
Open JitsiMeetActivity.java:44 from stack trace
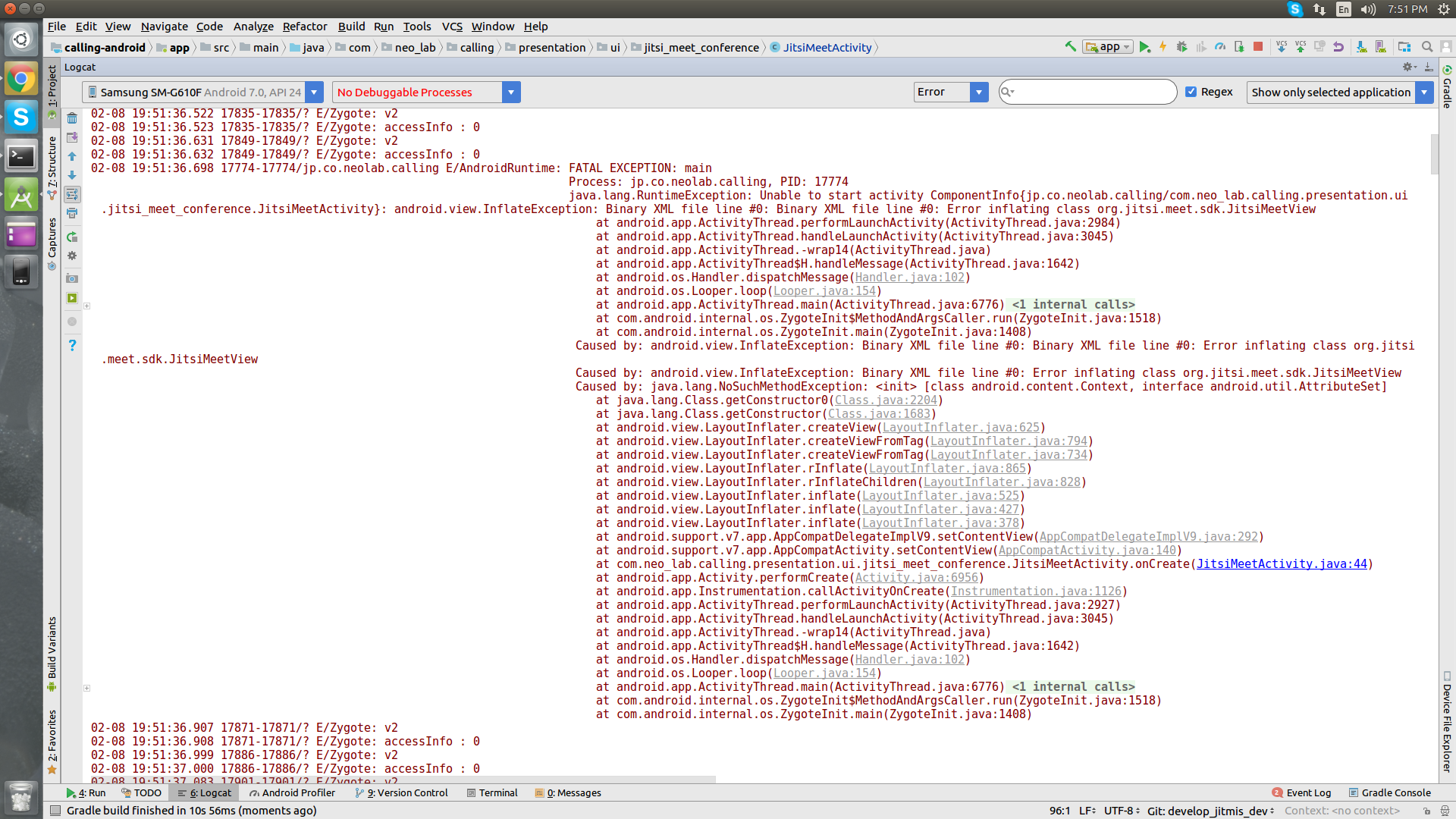point(1283,563)
